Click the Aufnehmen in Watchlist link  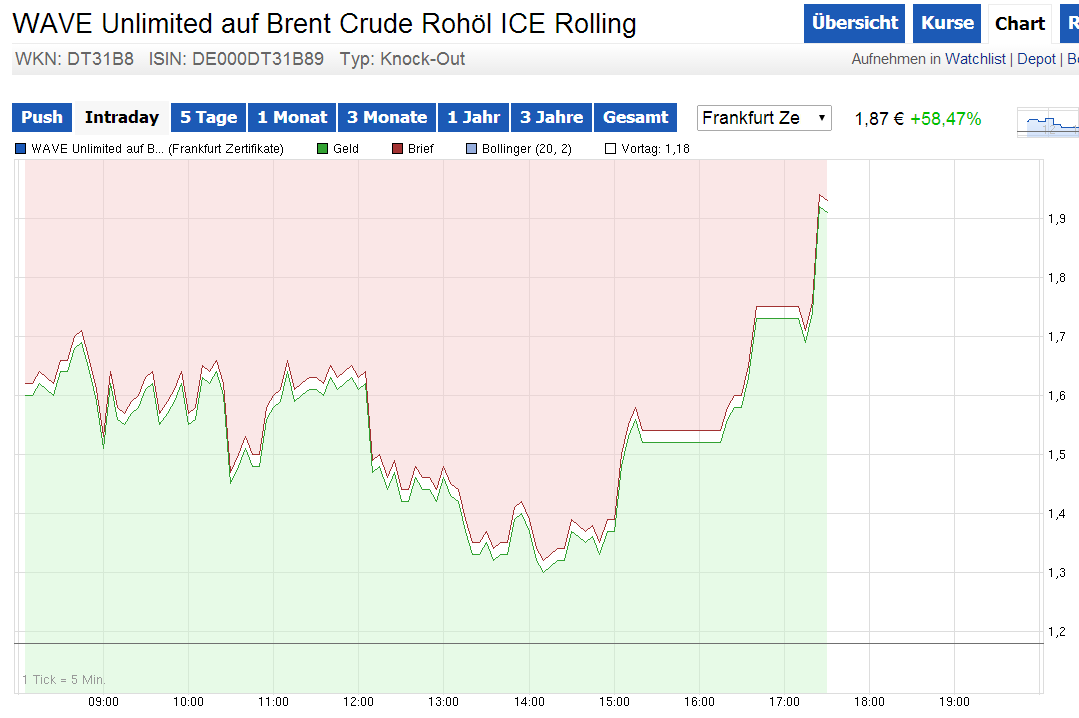928,60
